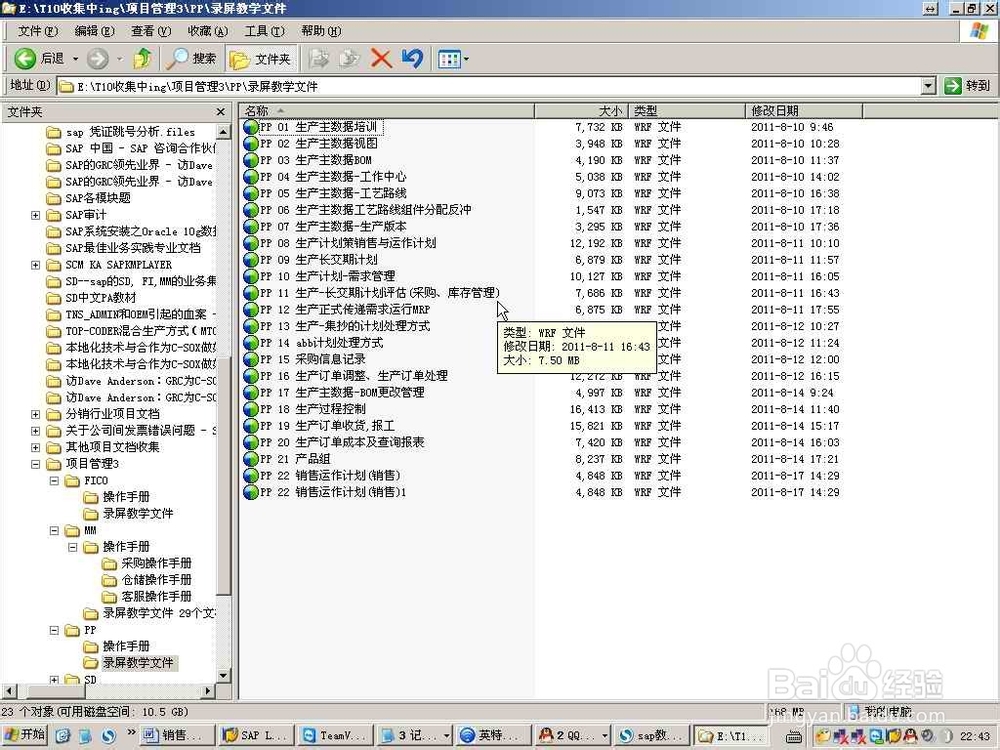Viewport: 1000px width, 750px height.
Task: Click the 7,732 KB size cell
Action: [x=599, y=127]
